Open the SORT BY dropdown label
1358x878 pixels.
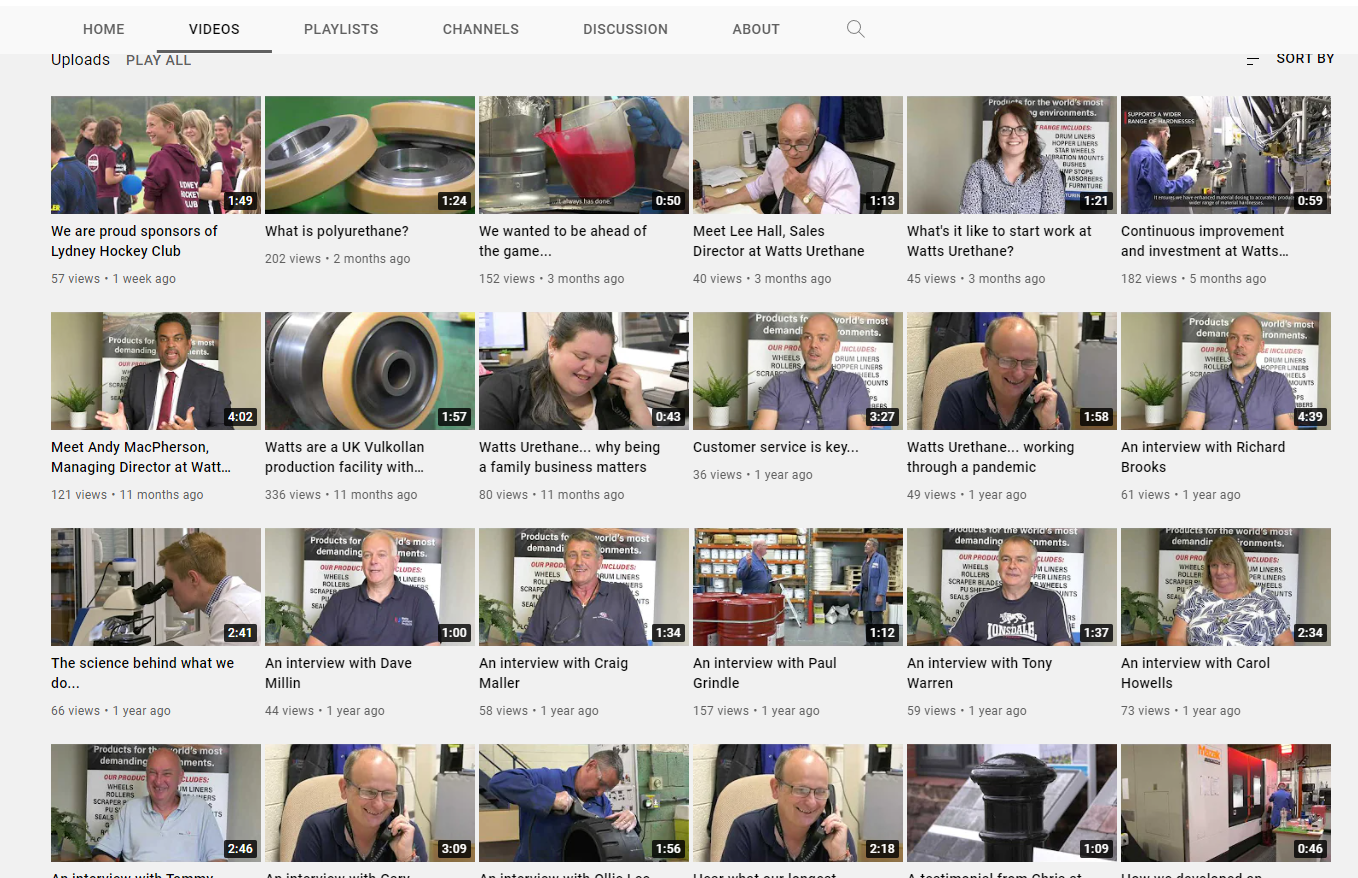click(1305, 59)
